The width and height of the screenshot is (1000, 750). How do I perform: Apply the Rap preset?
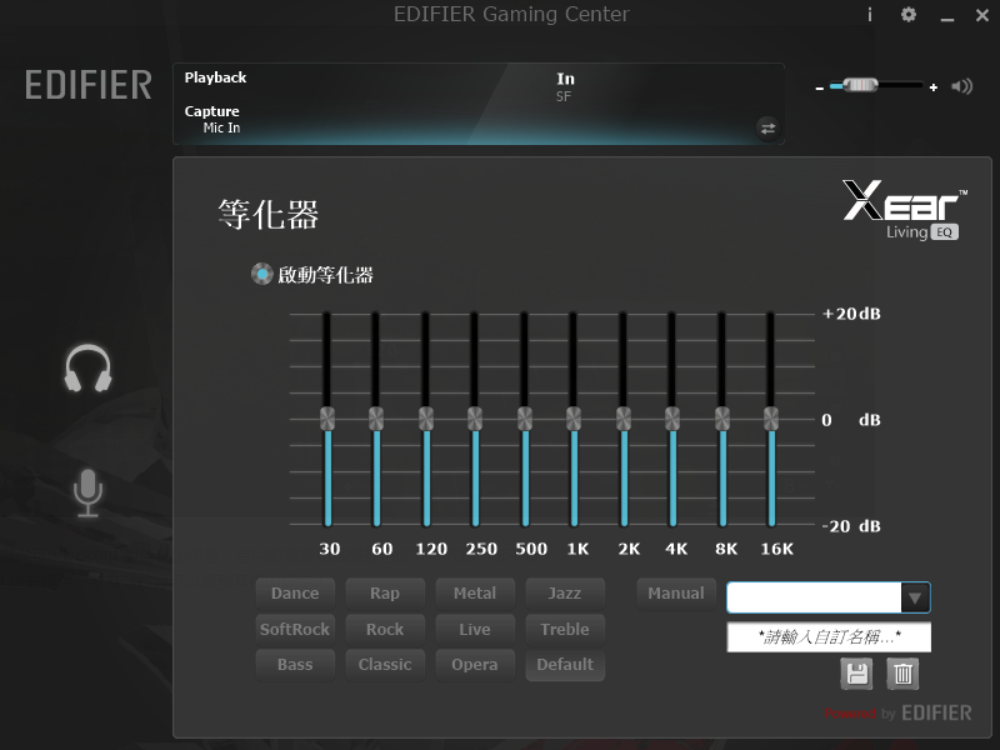(385, 594)
